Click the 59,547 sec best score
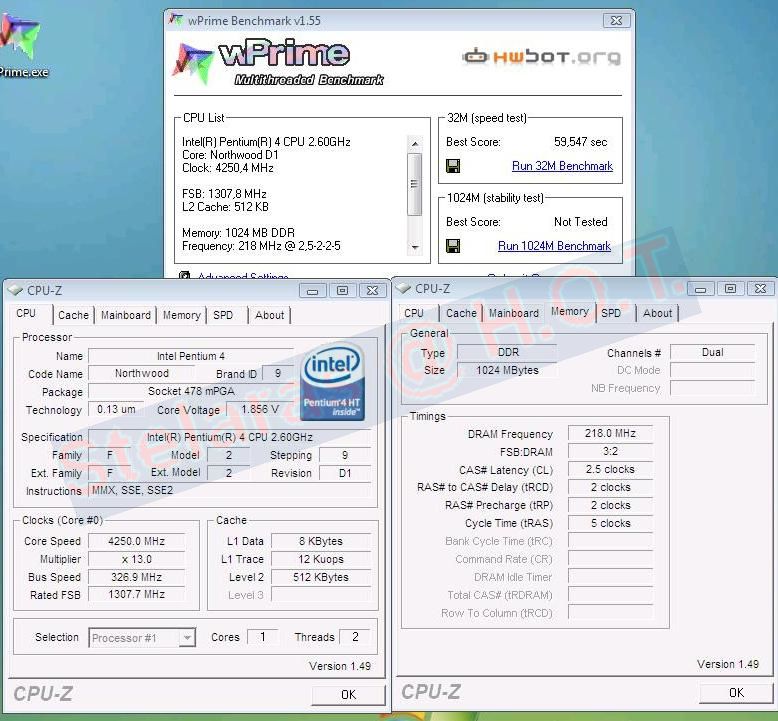The height and width of the screenshot is (721, 778). [581, 142]
